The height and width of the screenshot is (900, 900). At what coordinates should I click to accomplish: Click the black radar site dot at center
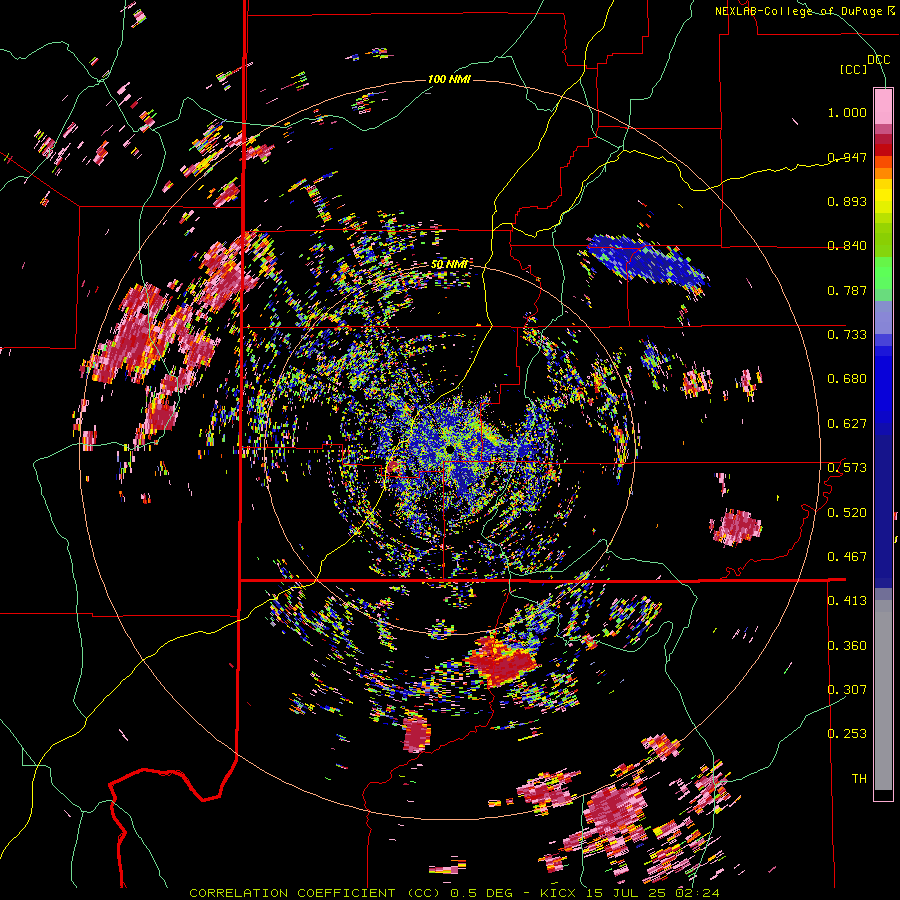pos(449,448)
